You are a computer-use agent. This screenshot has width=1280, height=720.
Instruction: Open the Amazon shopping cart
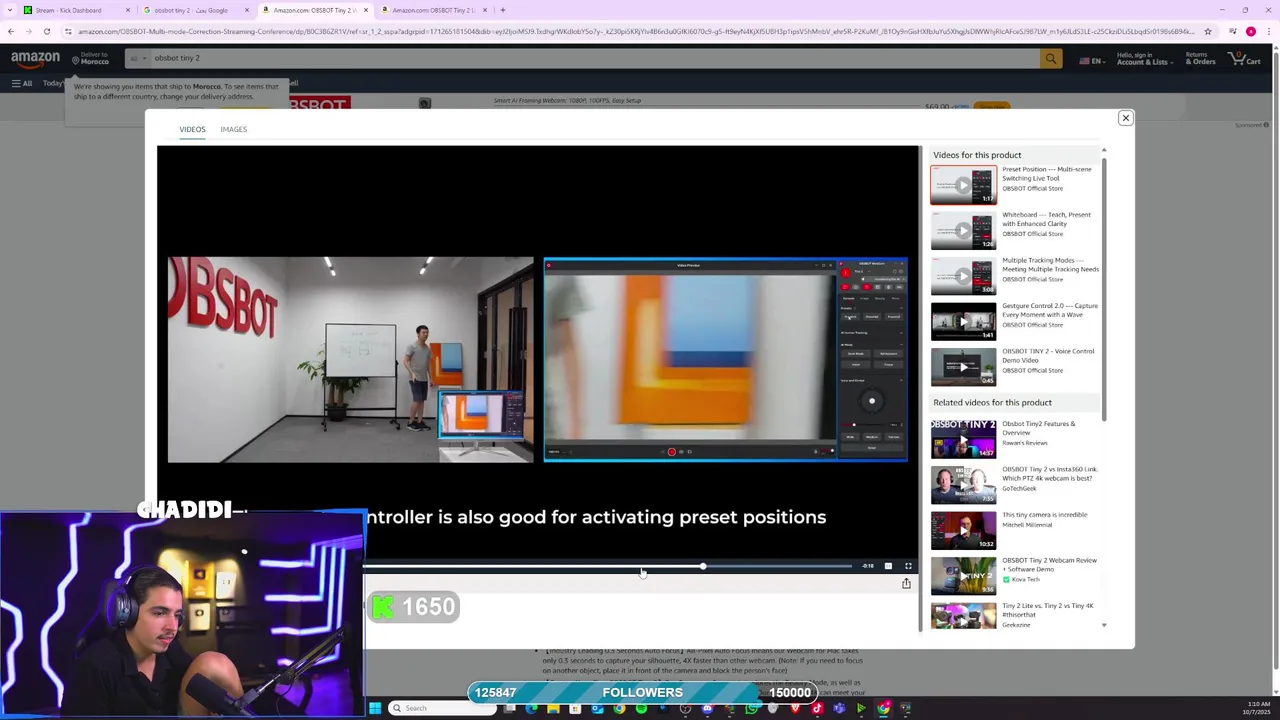[x=1244, y=59]
